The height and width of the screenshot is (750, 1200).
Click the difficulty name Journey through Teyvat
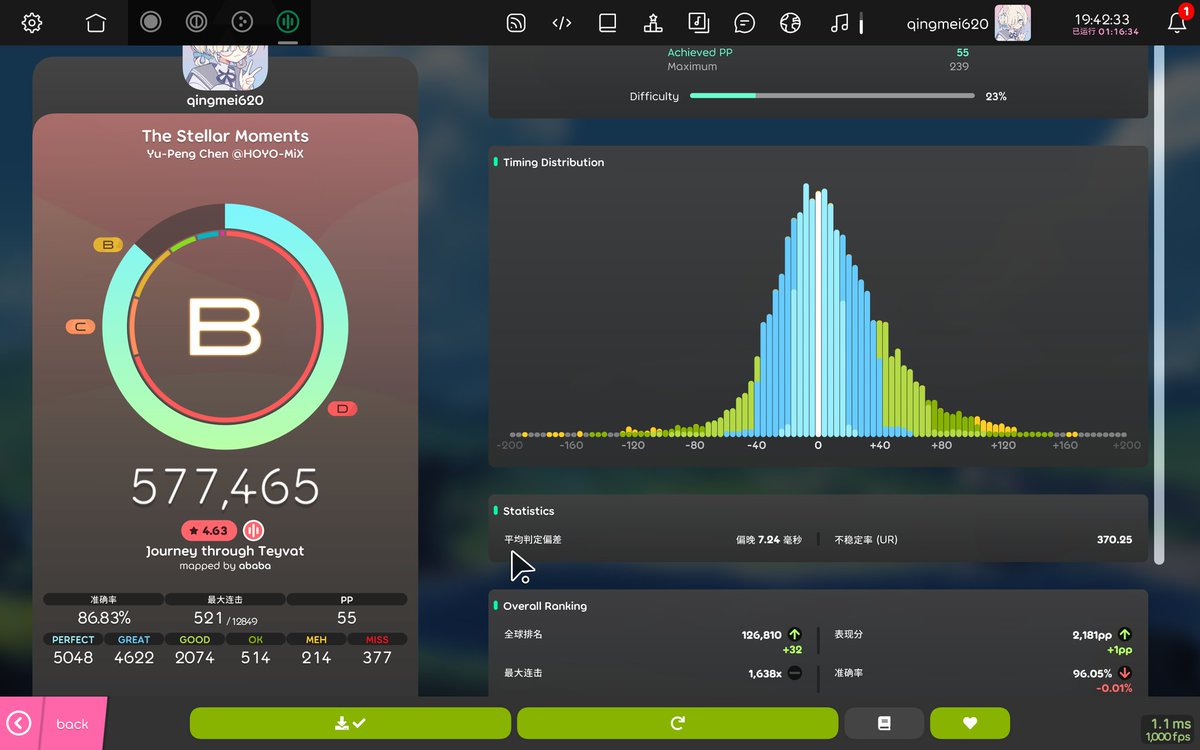225,551
